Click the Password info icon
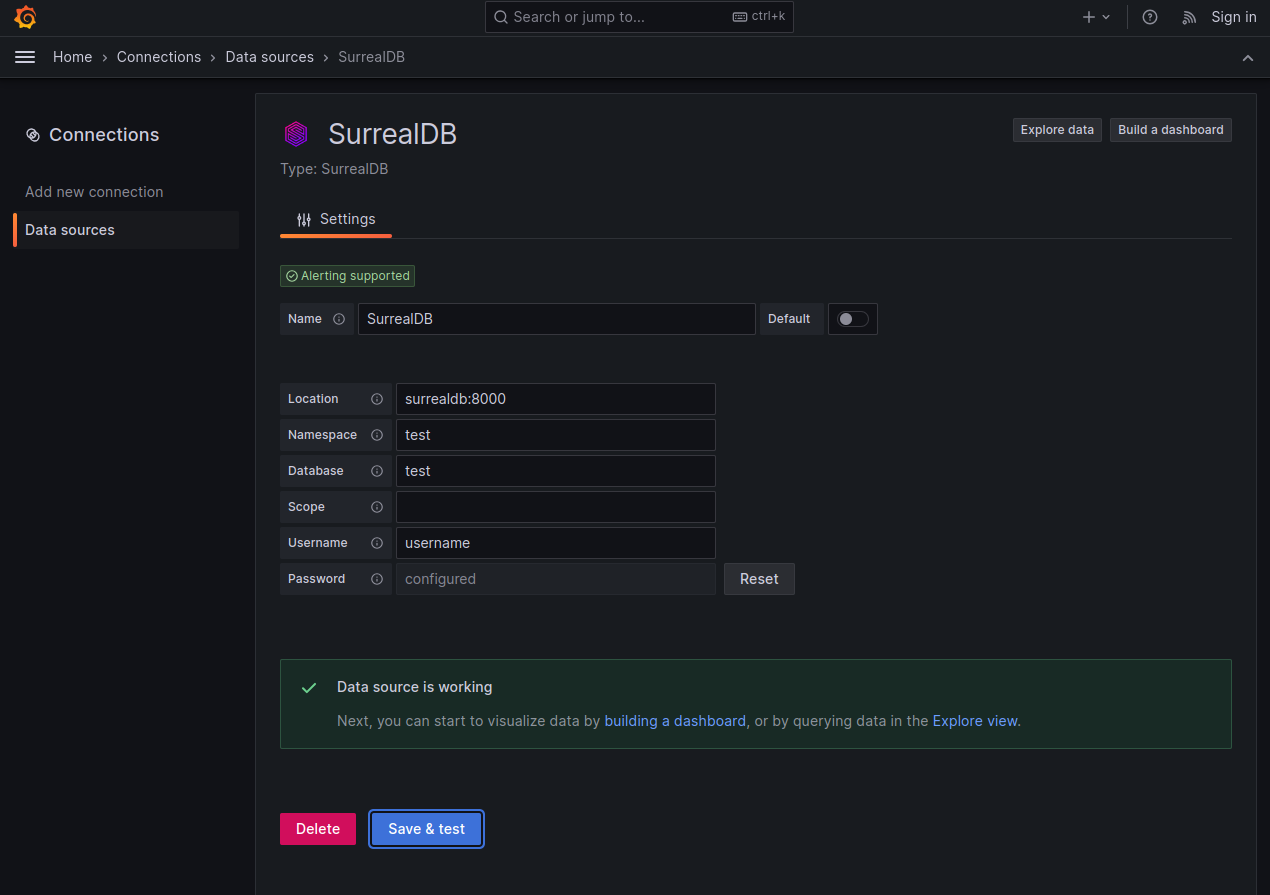The height and width of the screenshot is (895, 1270). (x=377, y=579)
